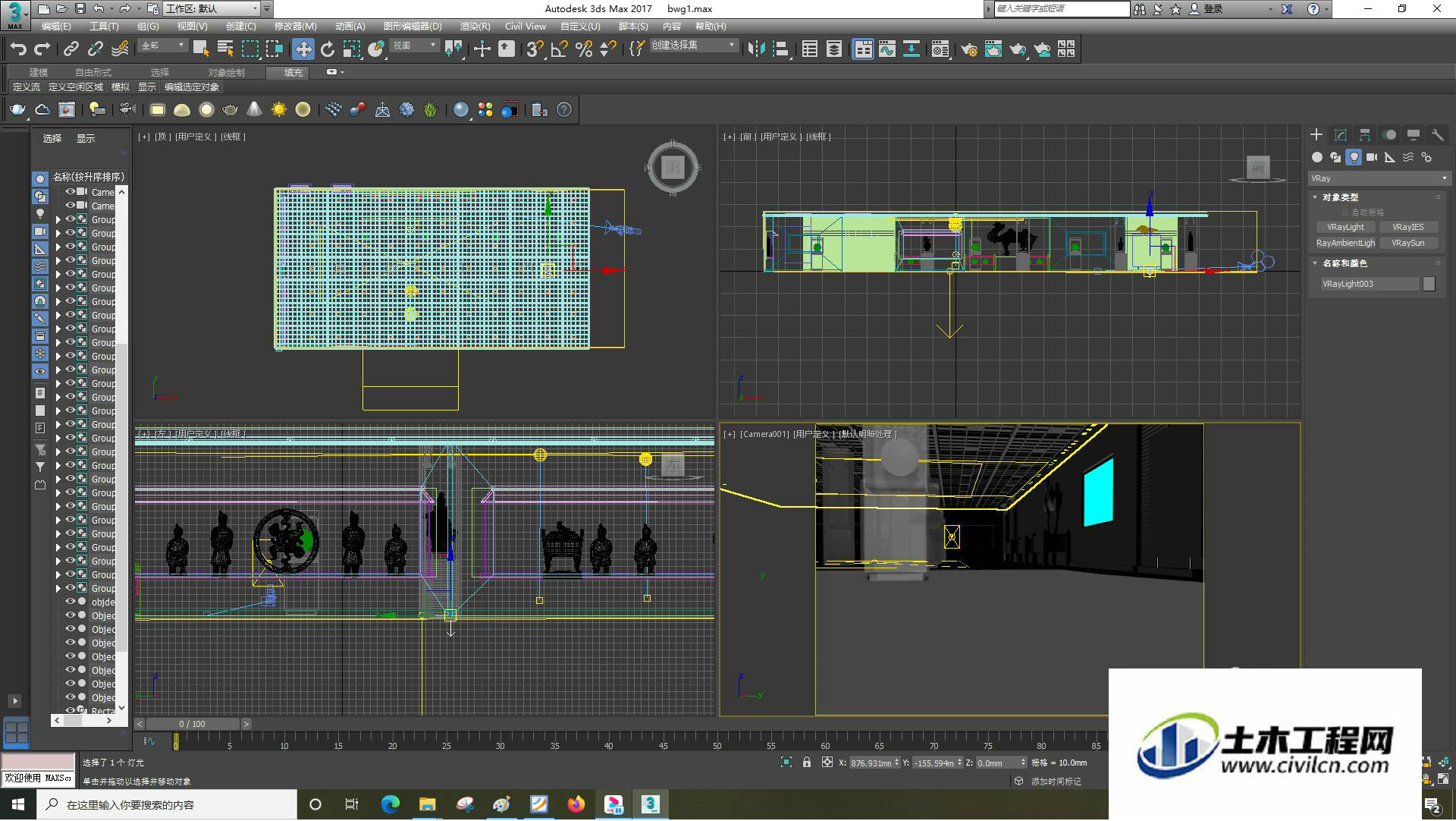Click the RayAmbientLigh button
The width and height of the screenshot is (1456, 821).
coord(1345,244)
